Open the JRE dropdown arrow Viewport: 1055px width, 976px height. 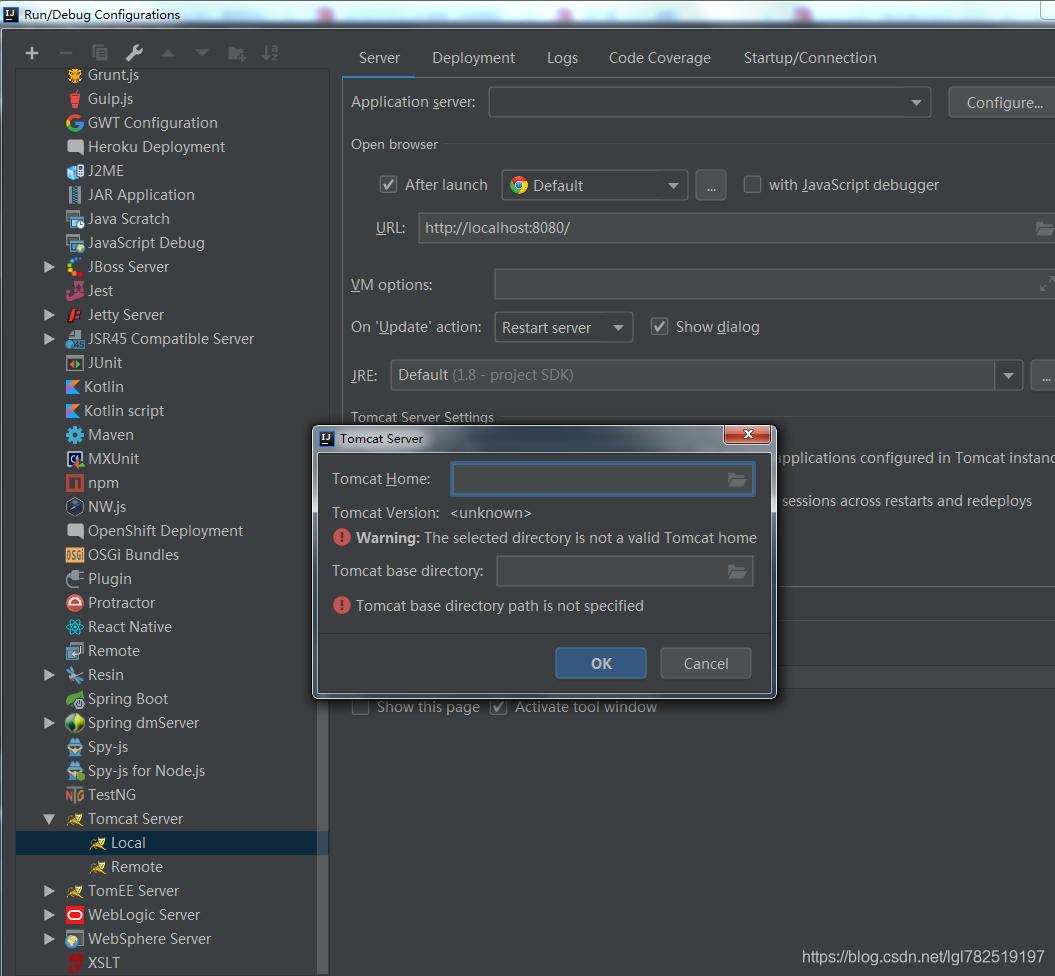(1009, 375)
